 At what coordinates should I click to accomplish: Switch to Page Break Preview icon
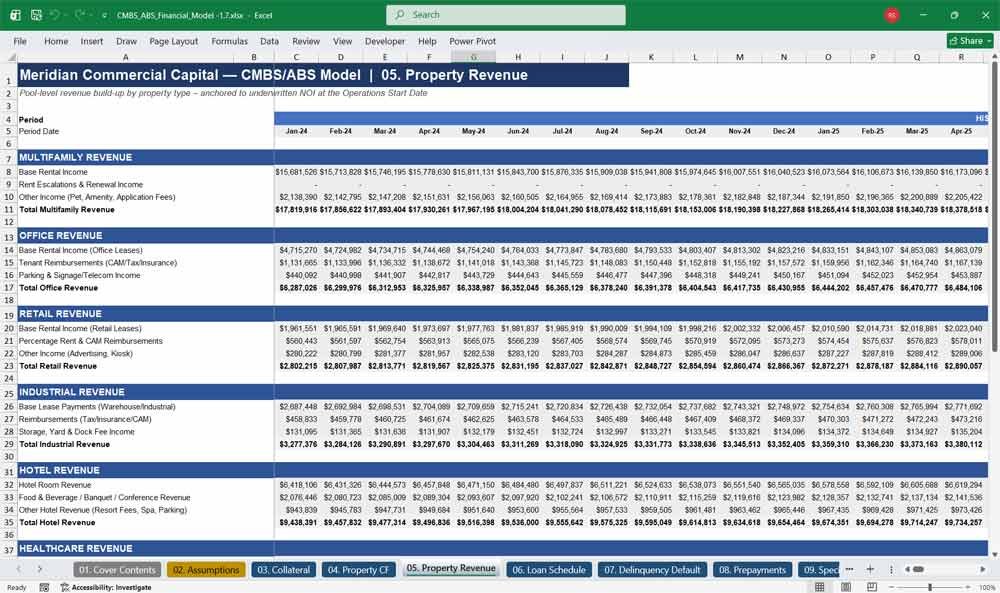click(871, 587)
